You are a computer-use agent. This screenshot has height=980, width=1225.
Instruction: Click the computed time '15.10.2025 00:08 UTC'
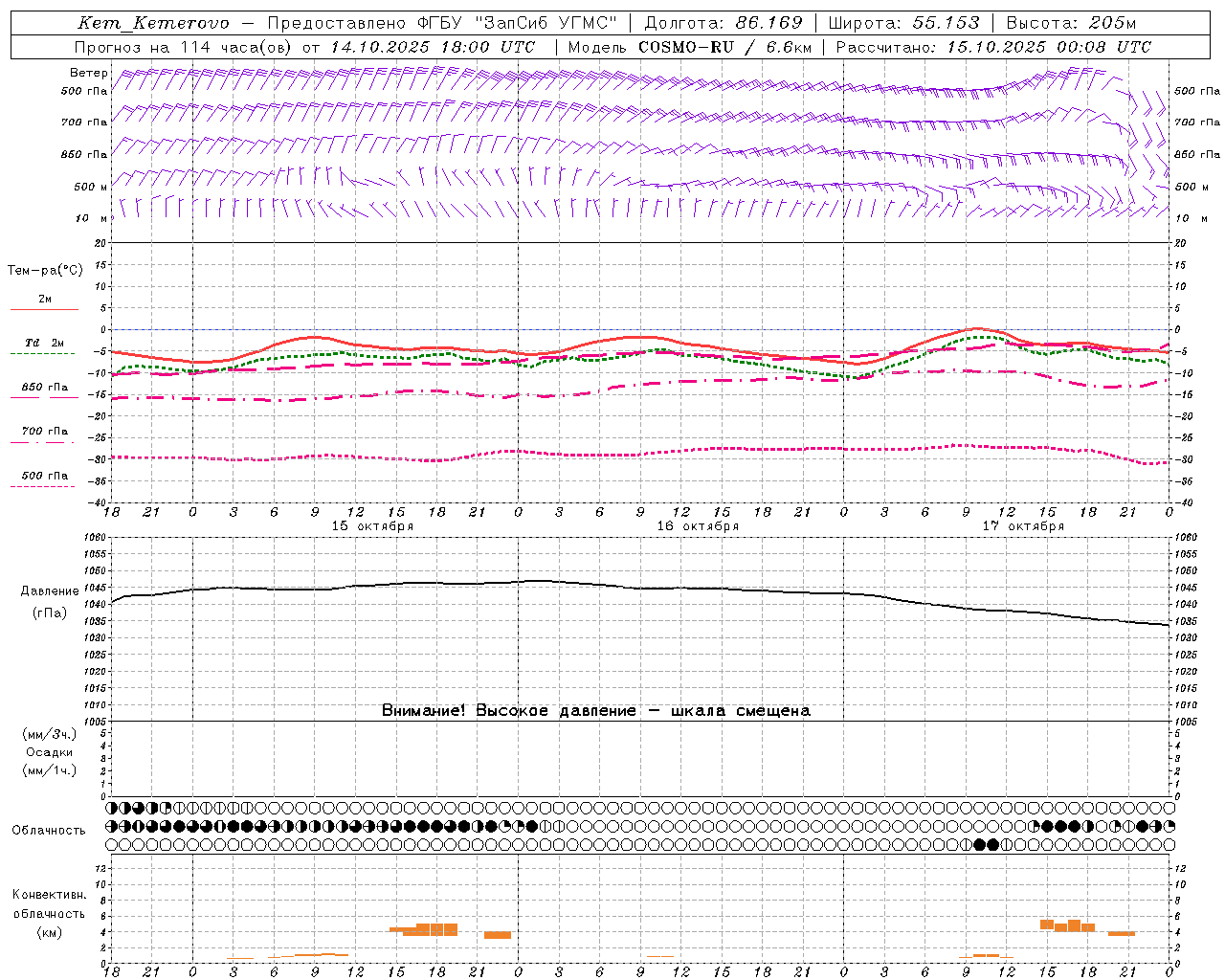tap(1049, 47)
